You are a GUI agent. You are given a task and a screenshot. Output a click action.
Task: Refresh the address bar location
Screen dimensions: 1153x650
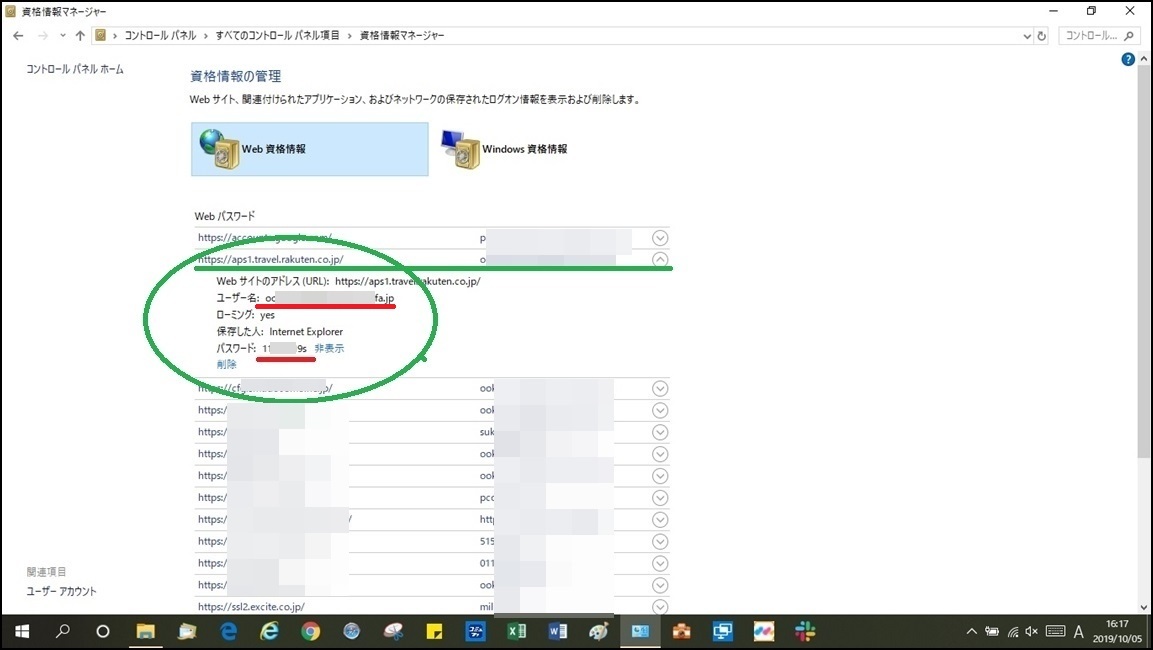coord(1041,35)
